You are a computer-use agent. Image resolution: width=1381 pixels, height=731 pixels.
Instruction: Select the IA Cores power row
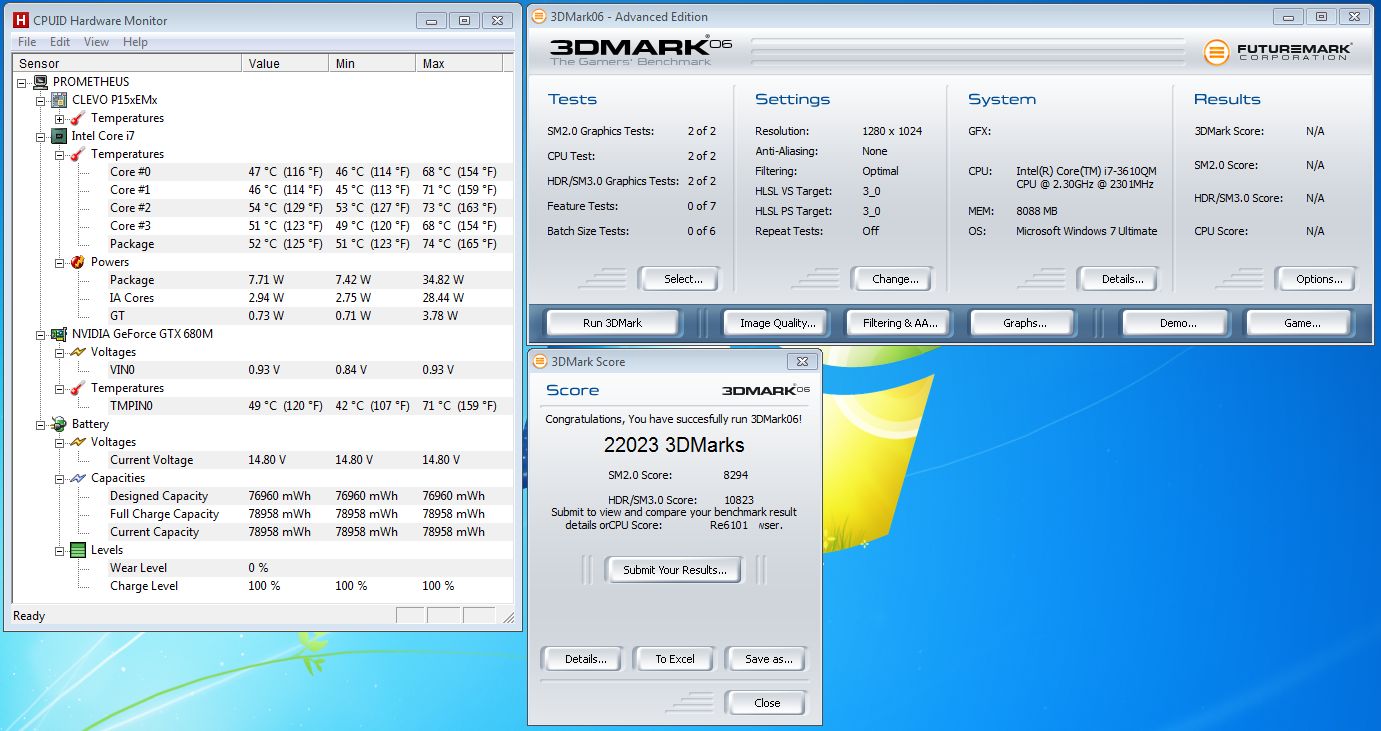click(x=262, y=298)
